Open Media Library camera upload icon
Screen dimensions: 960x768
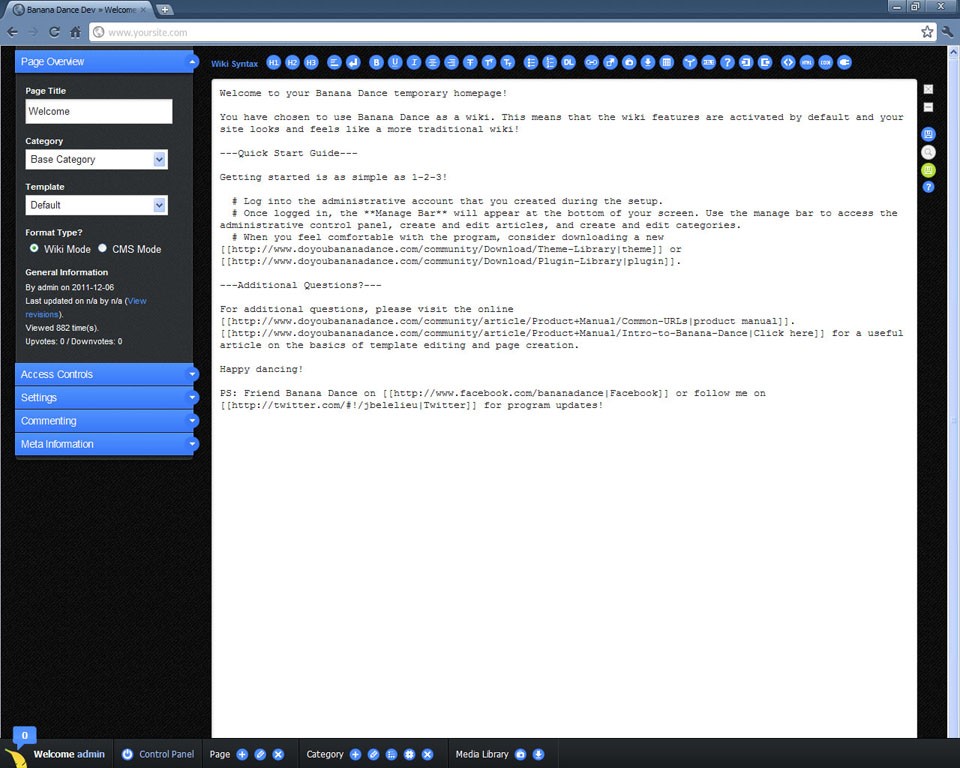(520, 755)
